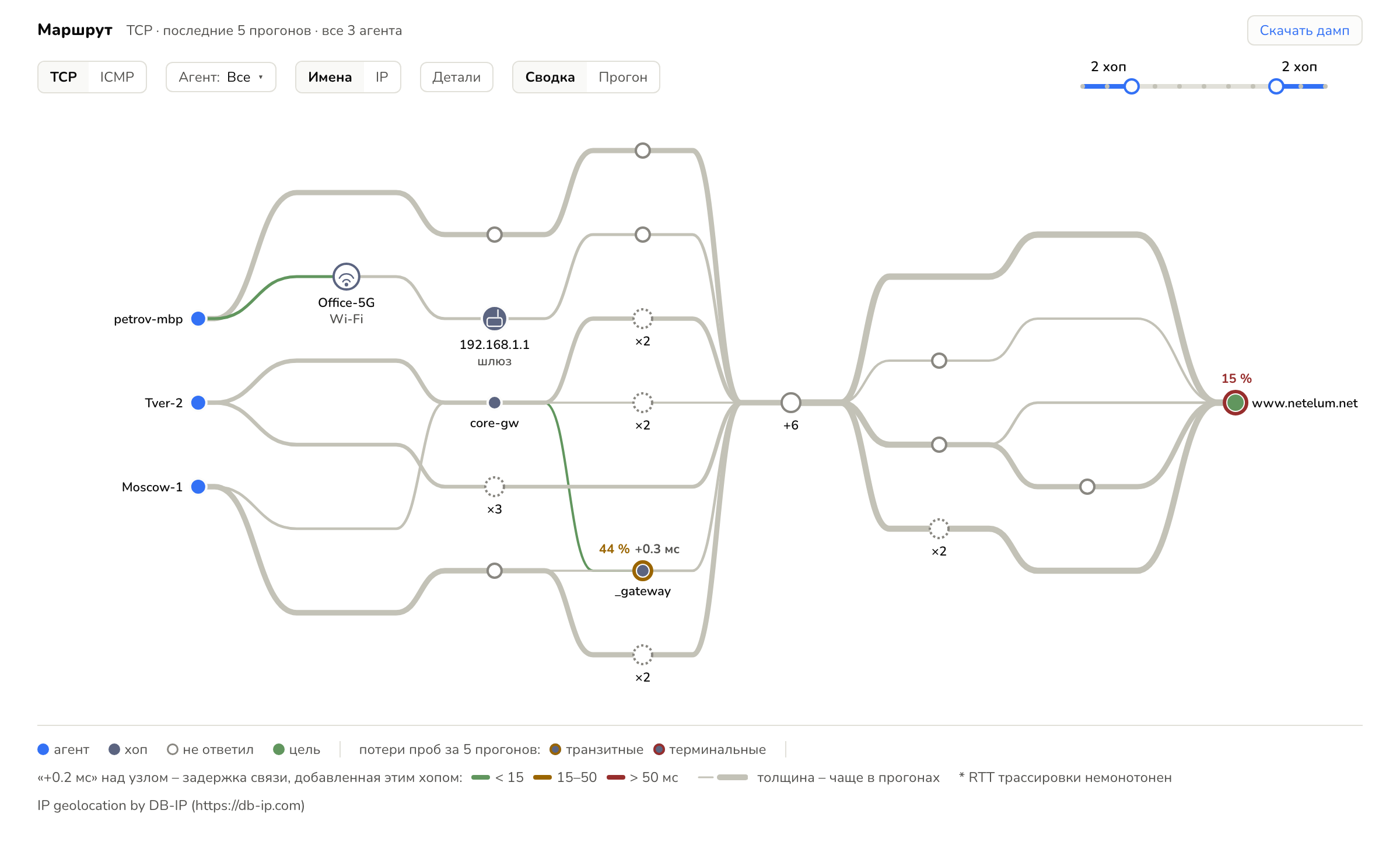Expand the ×2 node below _gateway
This screenshot has height=852, width=1400.
tap(643, 655)
